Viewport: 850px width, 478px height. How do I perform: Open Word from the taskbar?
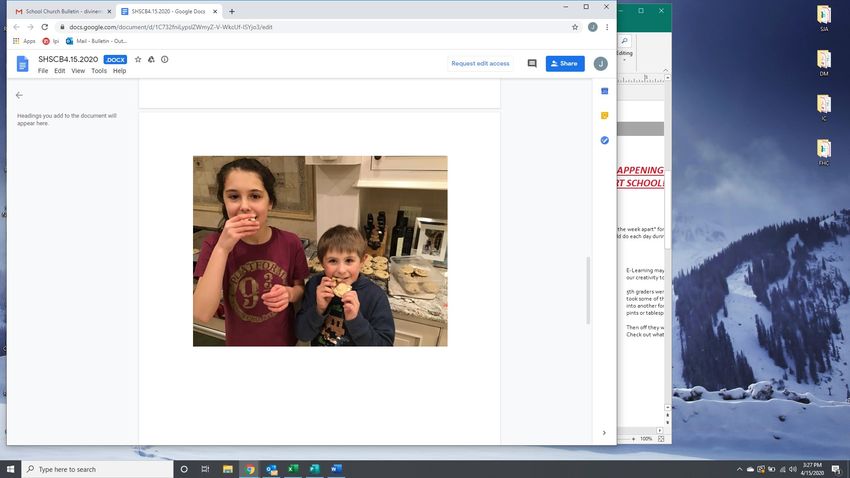click(x=336, y=469)
